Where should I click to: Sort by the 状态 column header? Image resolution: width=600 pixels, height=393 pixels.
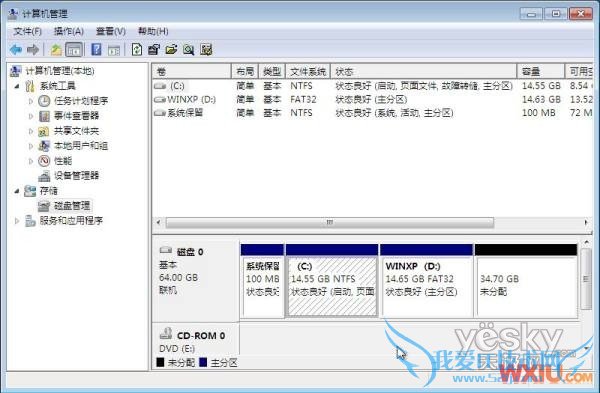point(424,71)
